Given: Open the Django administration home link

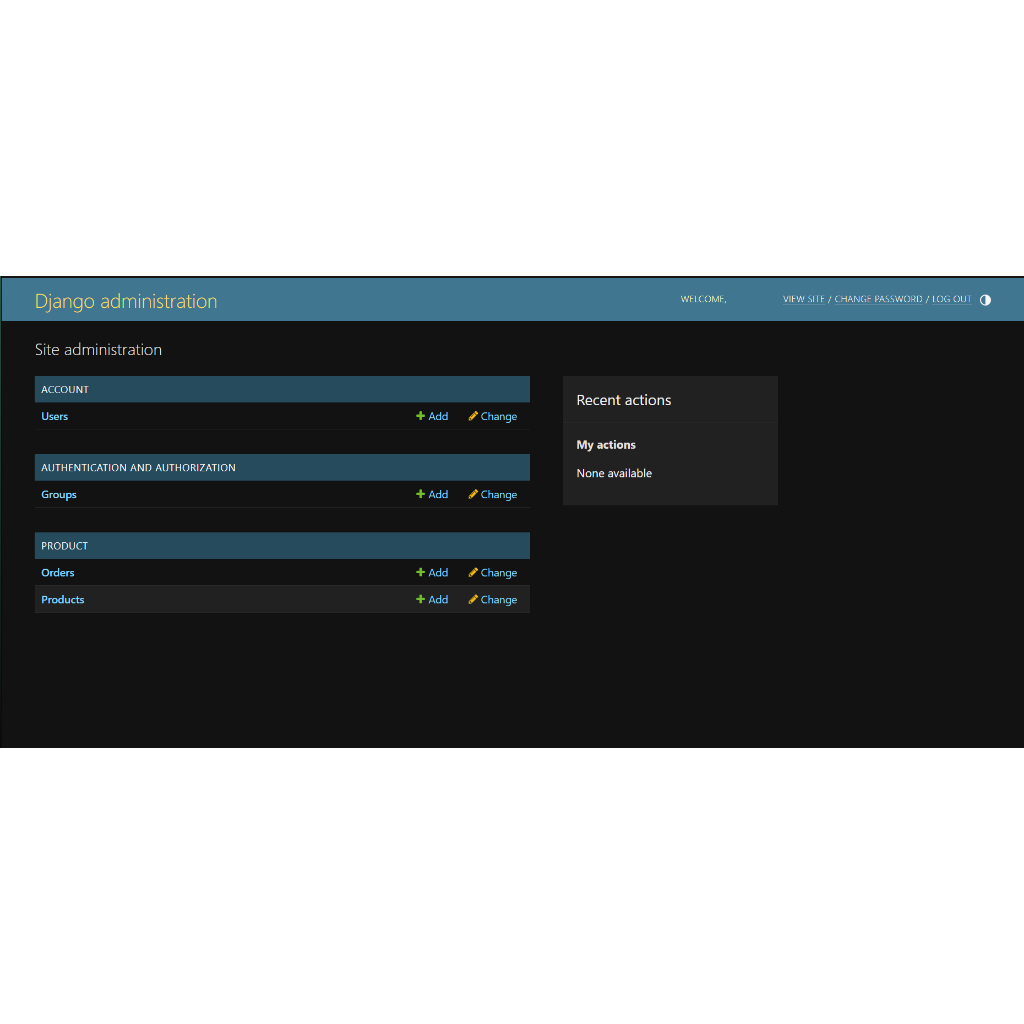Looking at the screenshot, I should (125, 301).
